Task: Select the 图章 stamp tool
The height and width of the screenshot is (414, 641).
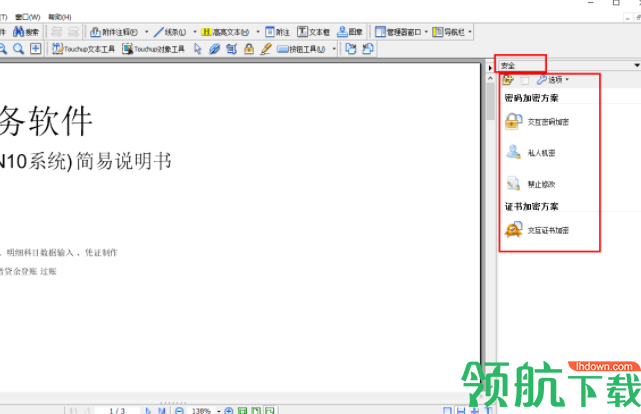Action: tap(350, 32)
